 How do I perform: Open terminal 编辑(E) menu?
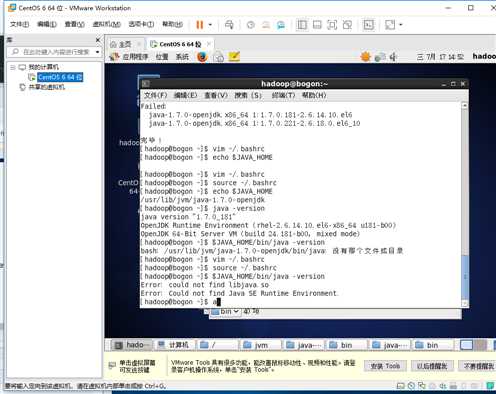coord(185,95)
